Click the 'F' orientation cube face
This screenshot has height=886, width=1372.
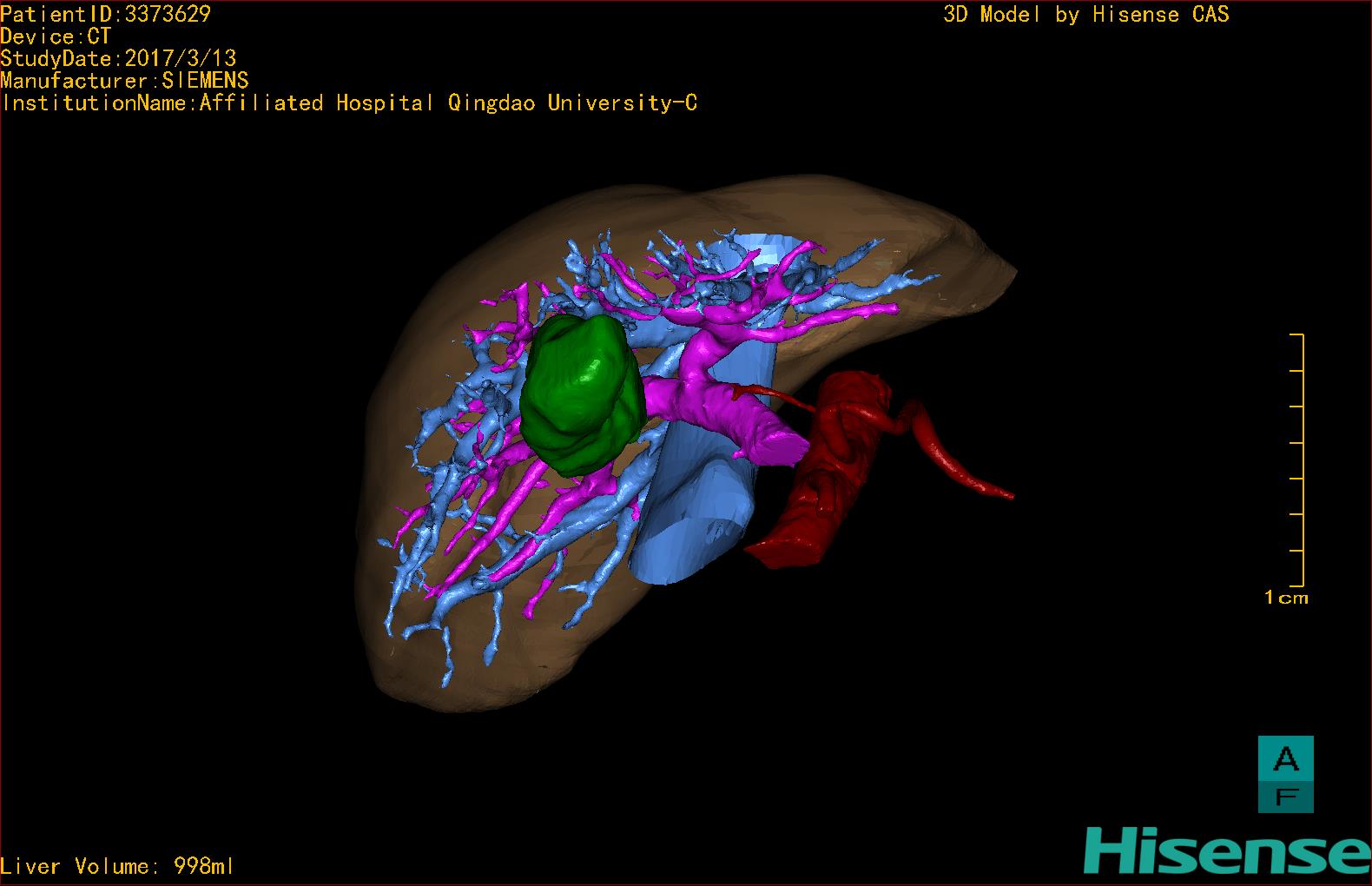(1286, 797)
